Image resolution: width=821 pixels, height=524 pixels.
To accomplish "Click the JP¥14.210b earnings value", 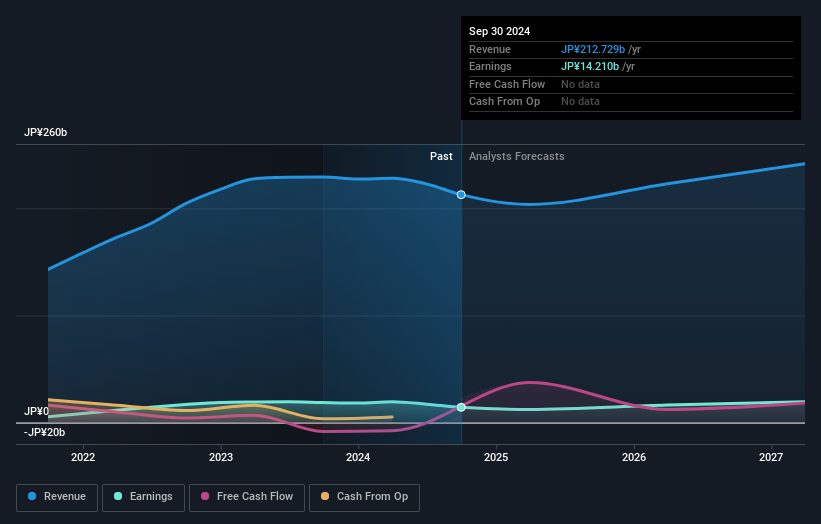I will click(590, 66).
